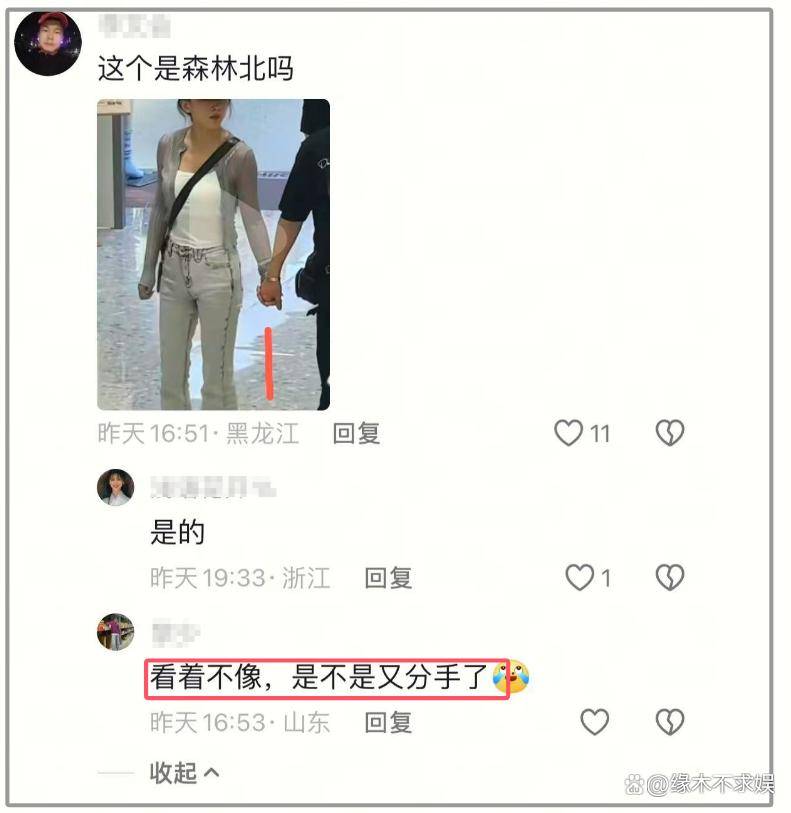Dislike the 黑龙江 comment with broken heart

tap(670, 433)
